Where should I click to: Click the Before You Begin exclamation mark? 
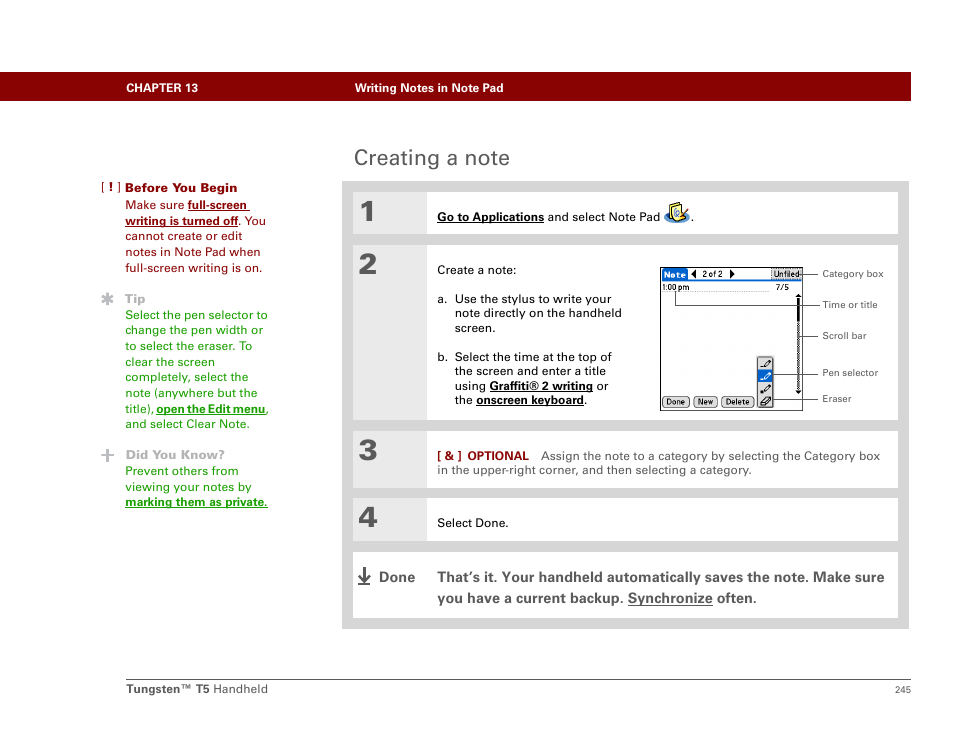[111, 187]
